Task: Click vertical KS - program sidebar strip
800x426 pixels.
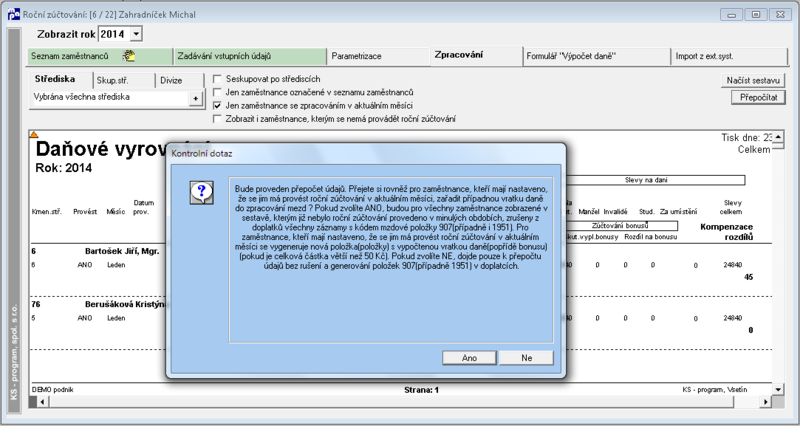Action: coord(14,220)
